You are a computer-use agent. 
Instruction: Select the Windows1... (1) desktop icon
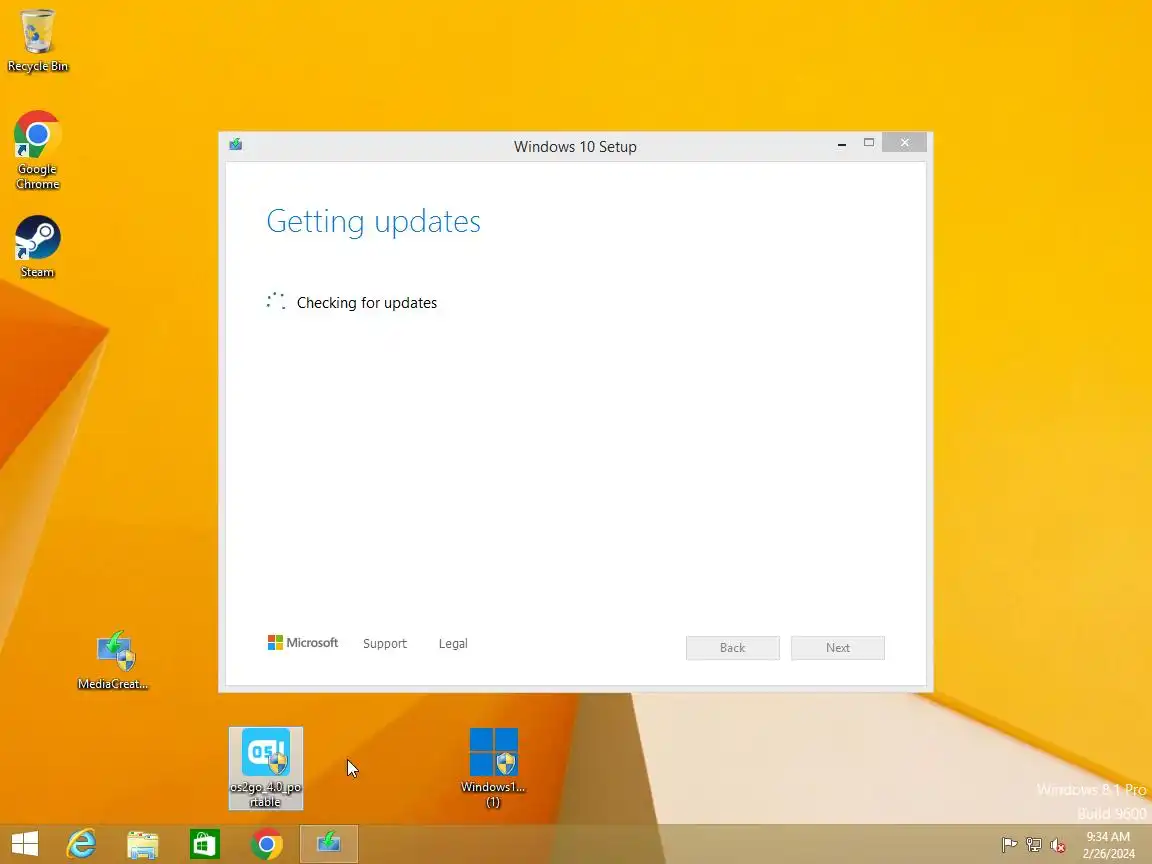pyautogui.click(x=493, y=768)
